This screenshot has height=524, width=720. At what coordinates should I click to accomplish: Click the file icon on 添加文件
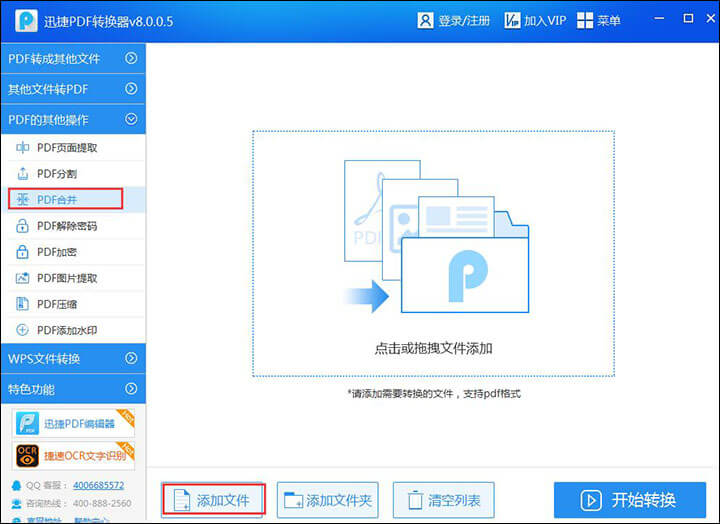pos(182,500)
